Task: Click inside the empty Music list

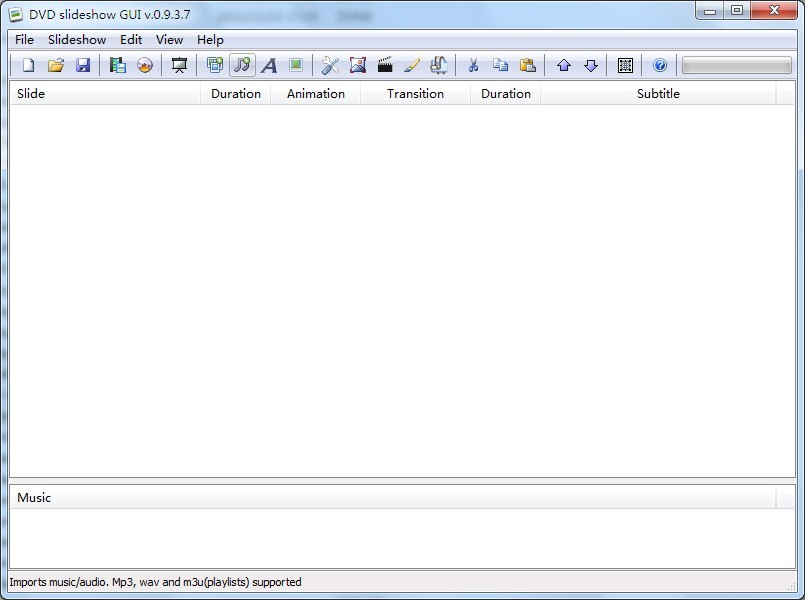Action: click(400, 538)
